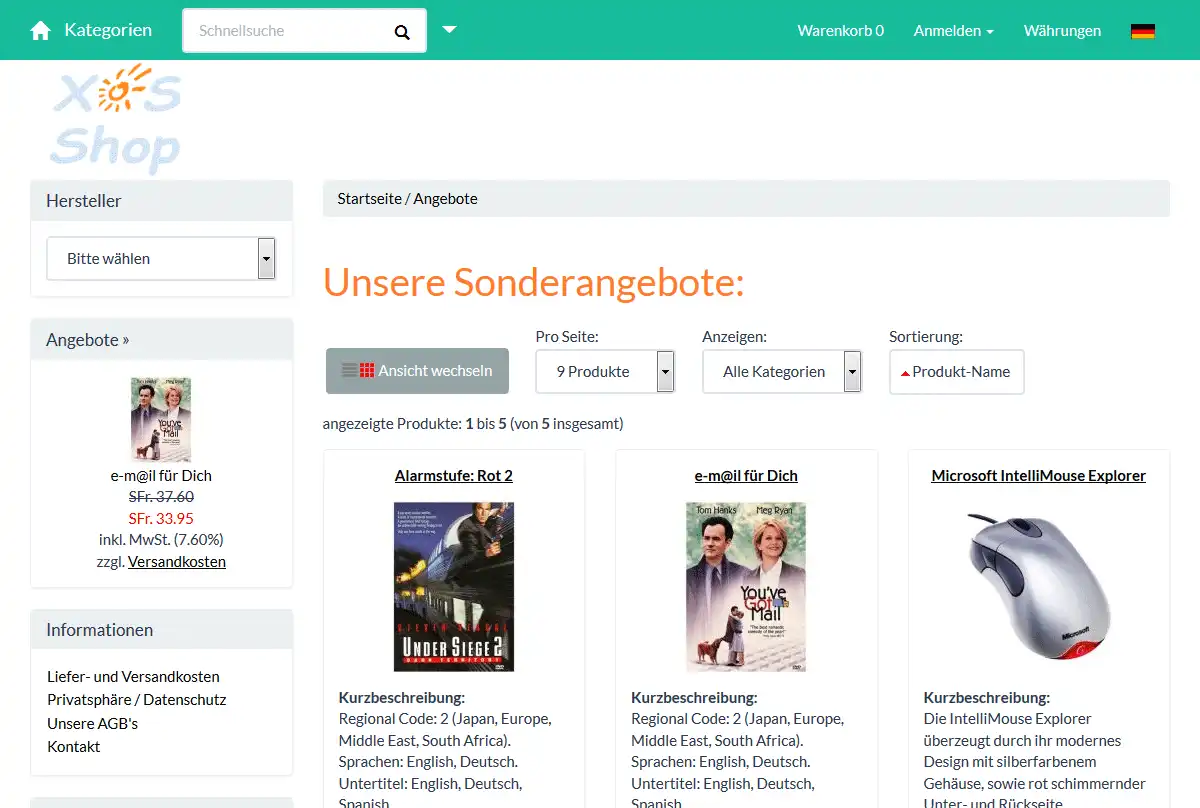
Task: Open the Versandkosten link
Action: click(x=177, y=562)
